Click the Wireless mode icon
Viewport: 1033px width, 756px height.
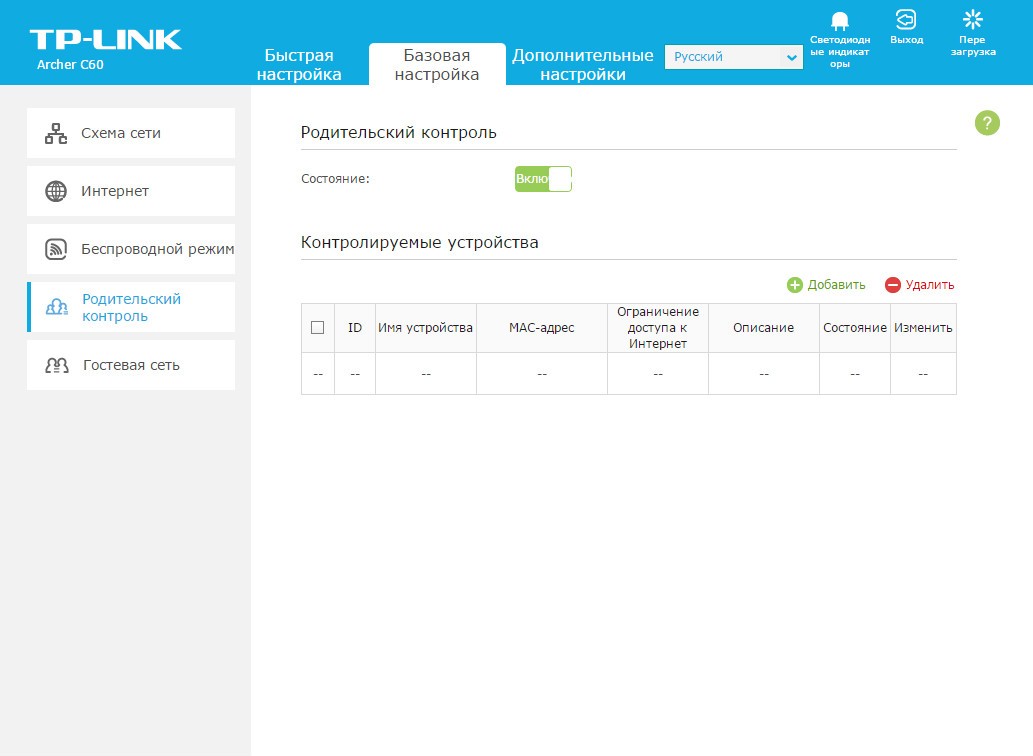coord(56,249)
